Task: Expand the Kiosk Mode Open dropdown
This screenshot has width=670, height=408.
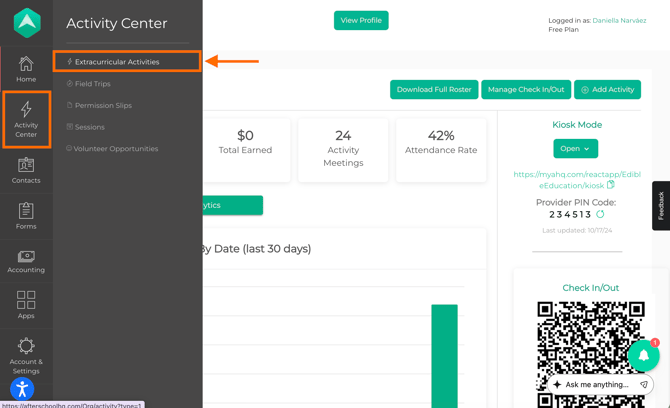Action: click(576, 148)
